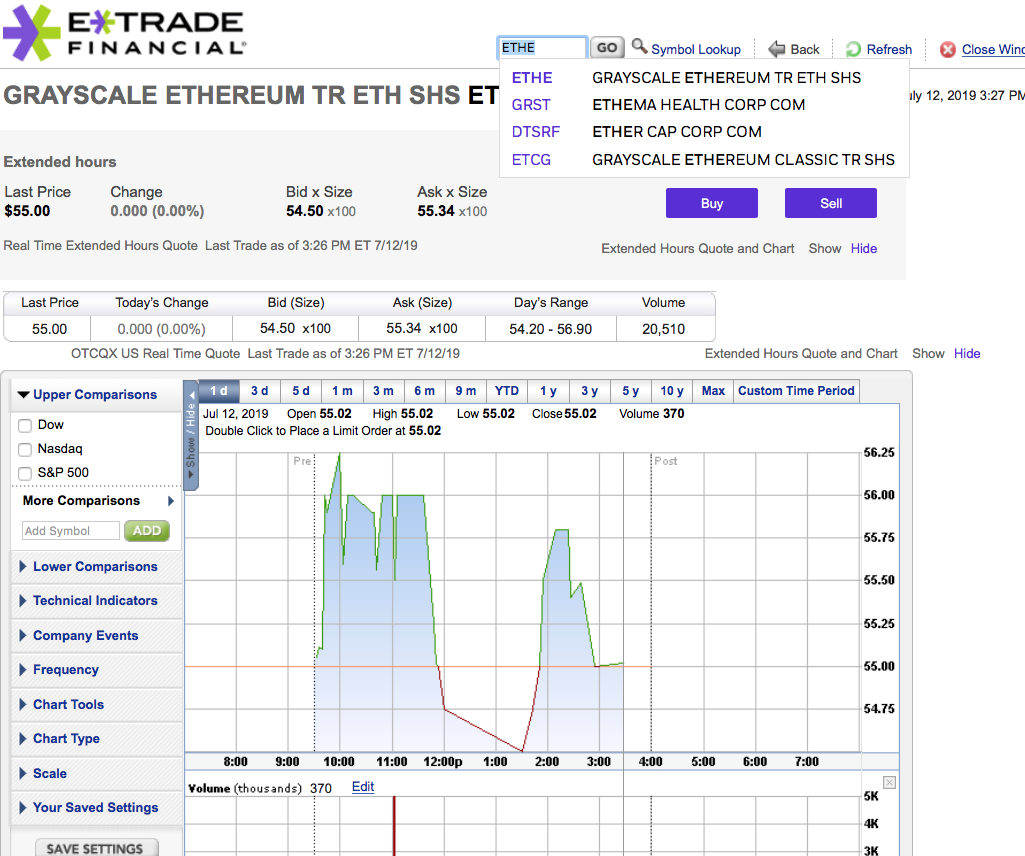Click the green Refresh icon

coord(853,49)
